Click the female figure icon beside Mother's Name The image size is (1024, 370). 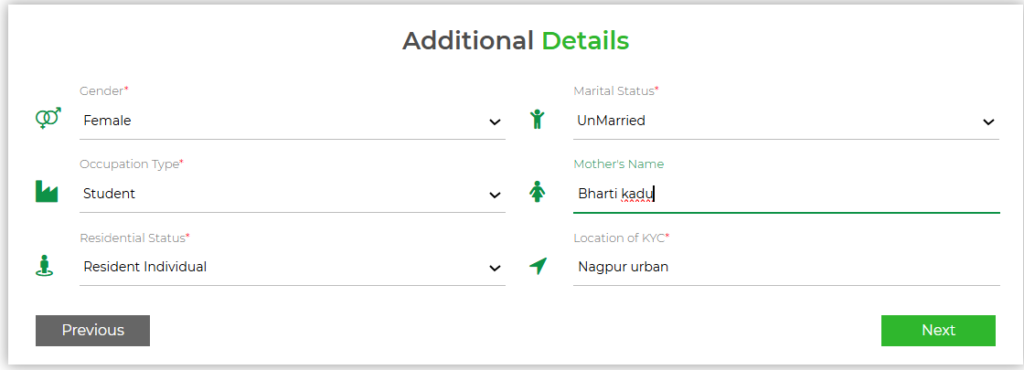(537, 192)
